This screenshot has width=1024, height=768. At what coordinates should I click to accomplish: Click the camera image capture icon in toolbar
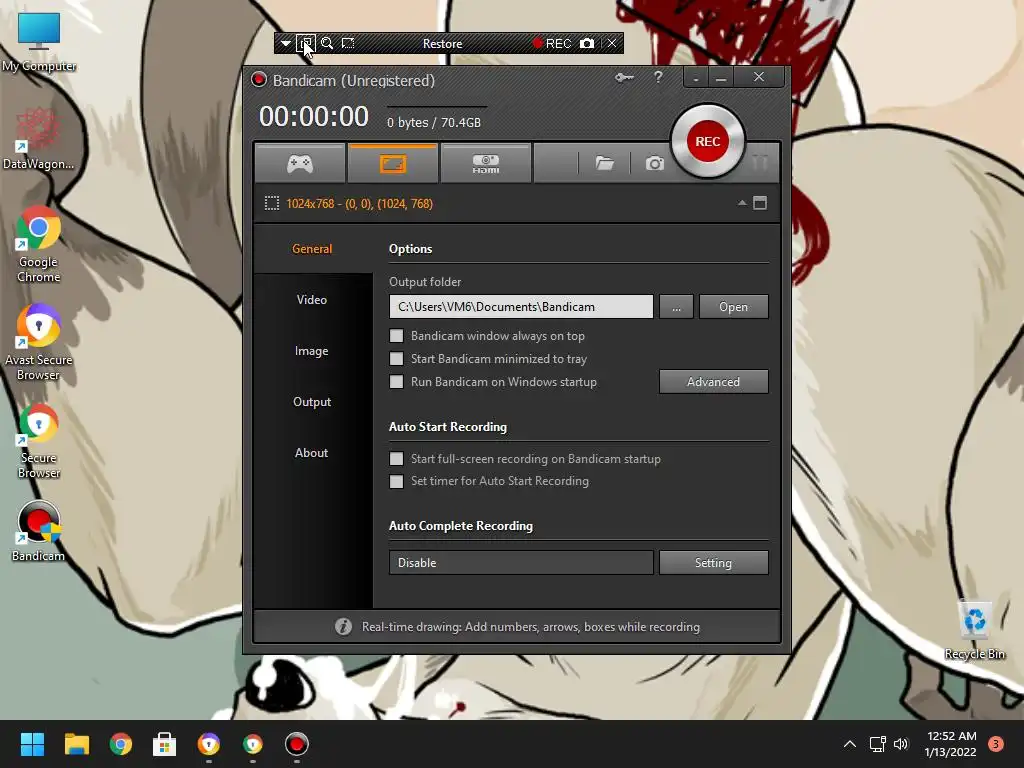pos(654,163)
